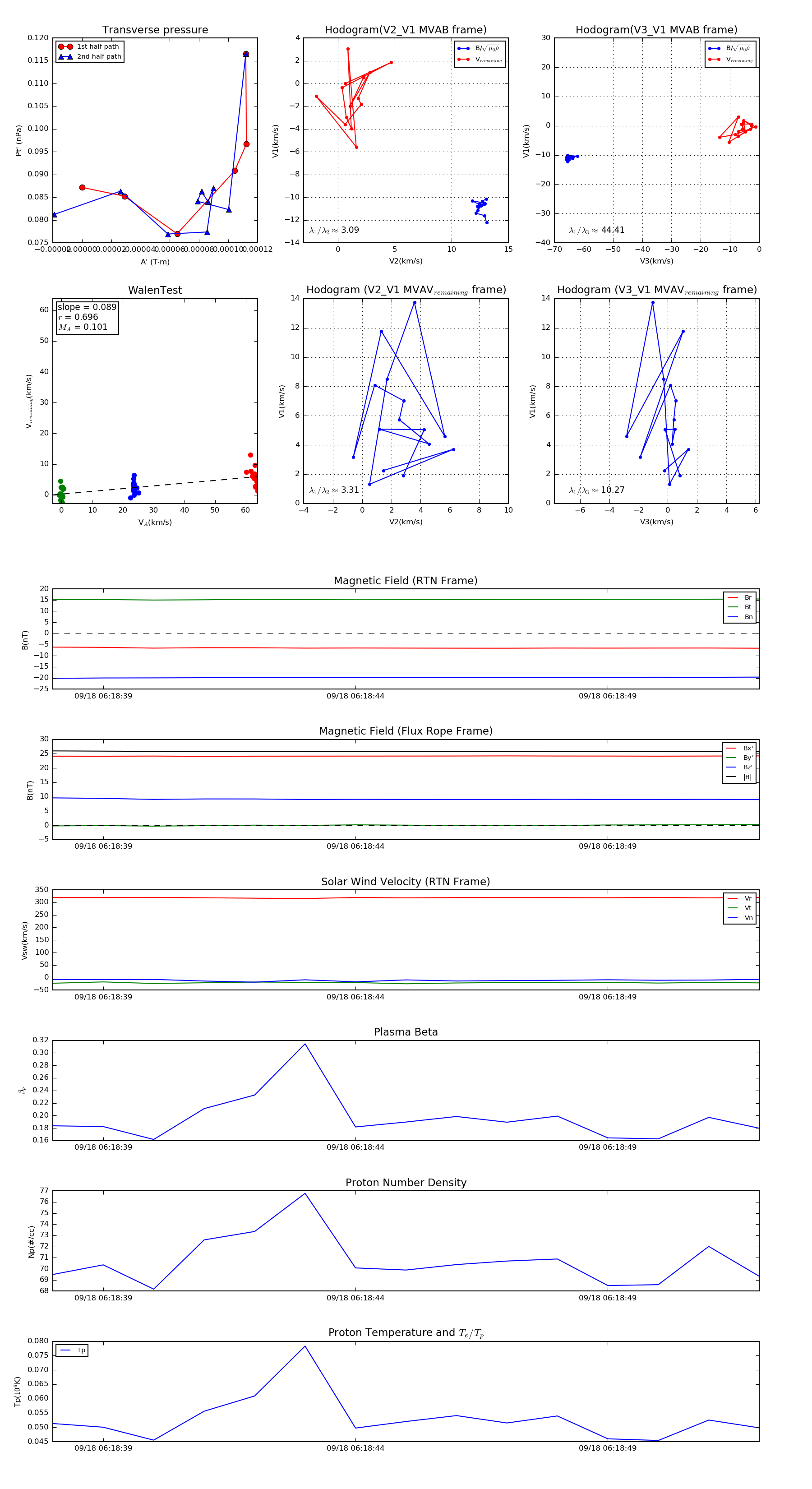Click 06:18:44 tick under Solar Wind Velocity plot

pyautogui.click(x=355, y=997)
